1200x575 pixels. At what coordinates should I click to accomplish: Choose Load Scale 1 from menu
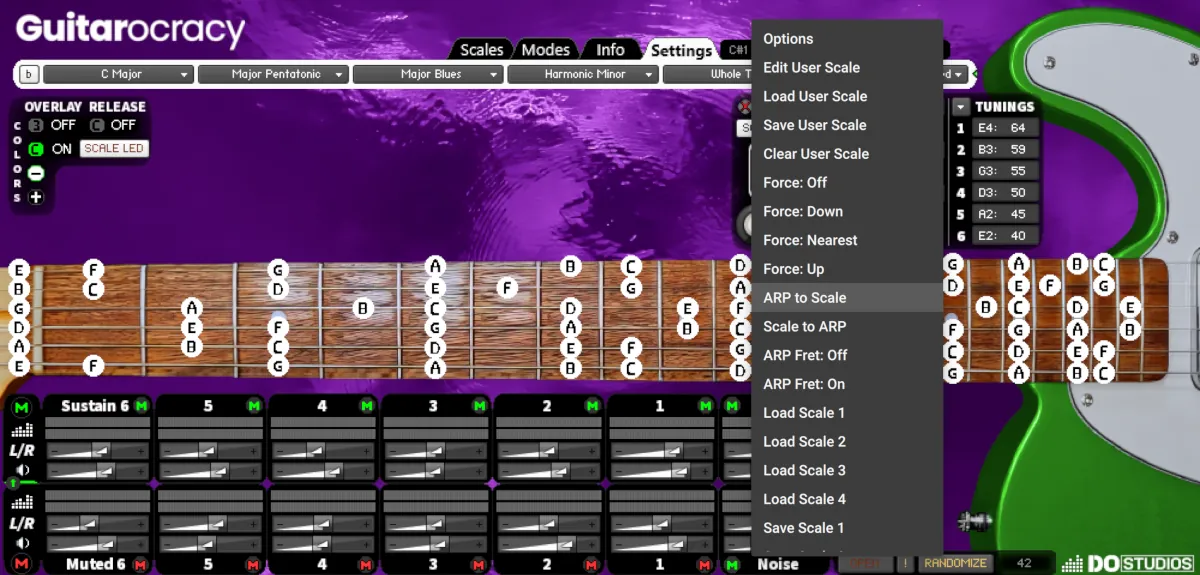coord(847,413)
